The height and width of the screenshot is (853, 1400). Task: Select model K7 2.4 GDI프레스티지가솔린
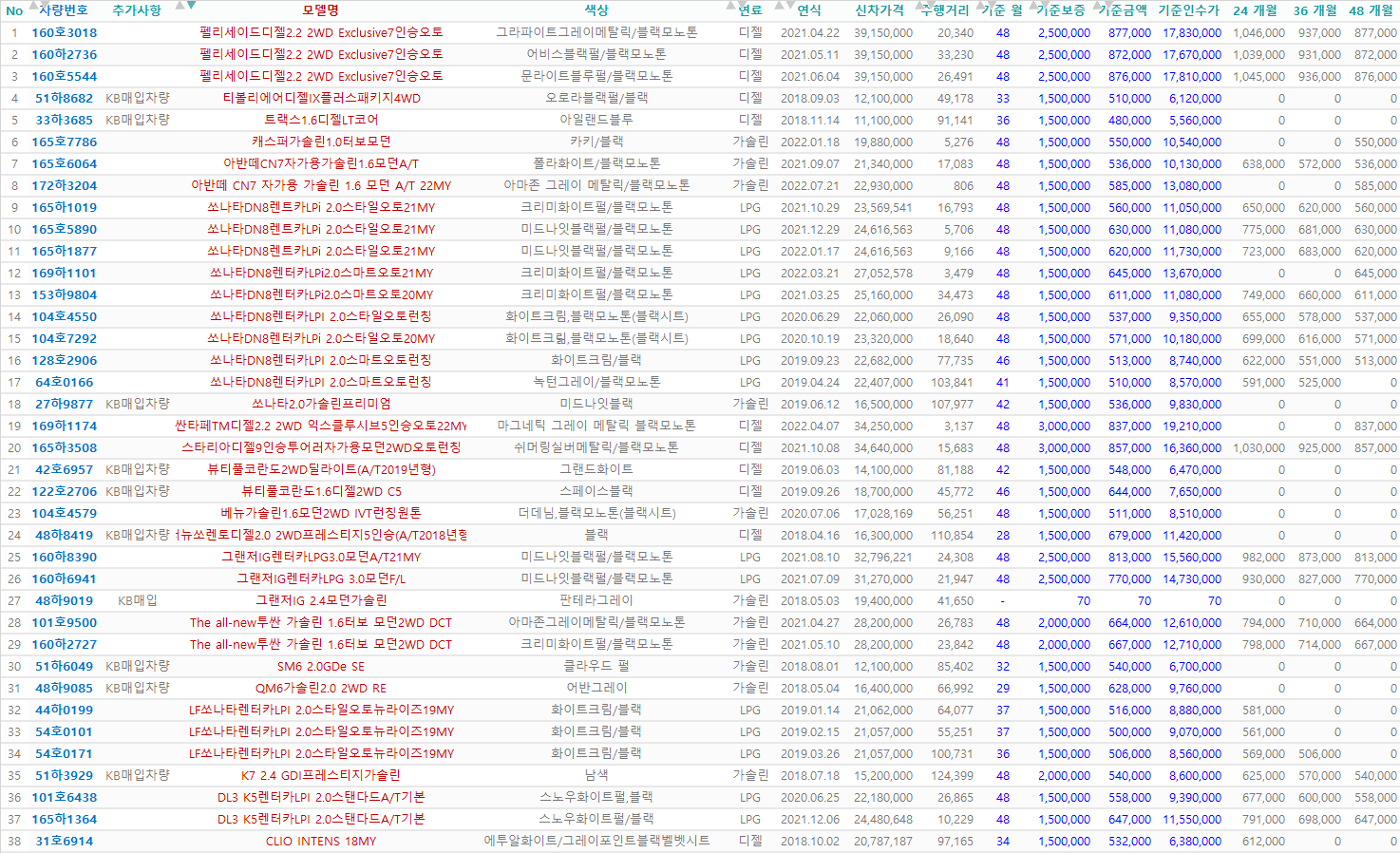(x=321, y=775)
